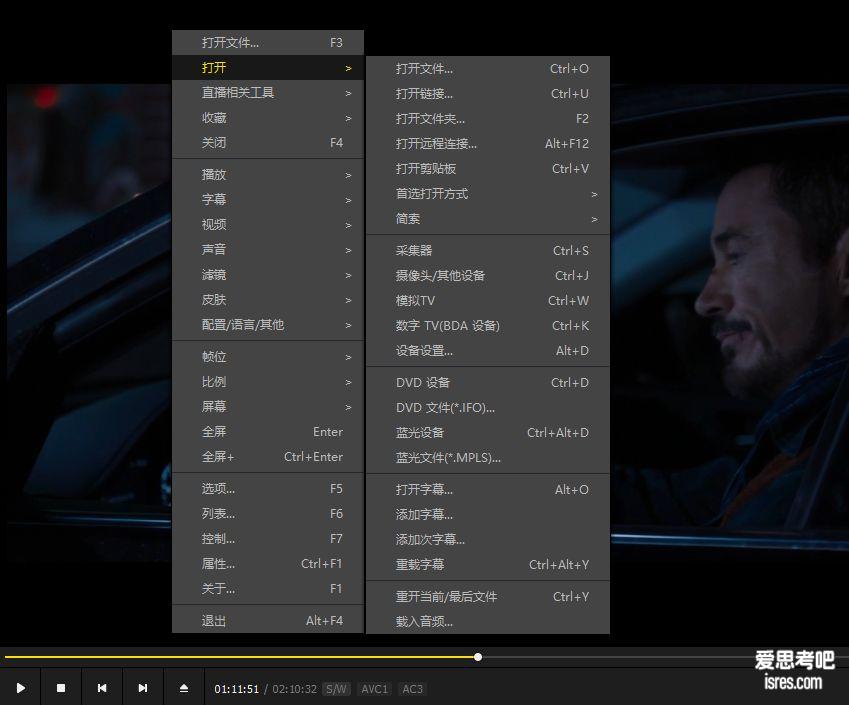Expand the 字幕 submenu
849x705 pixels.
[268, 199]
